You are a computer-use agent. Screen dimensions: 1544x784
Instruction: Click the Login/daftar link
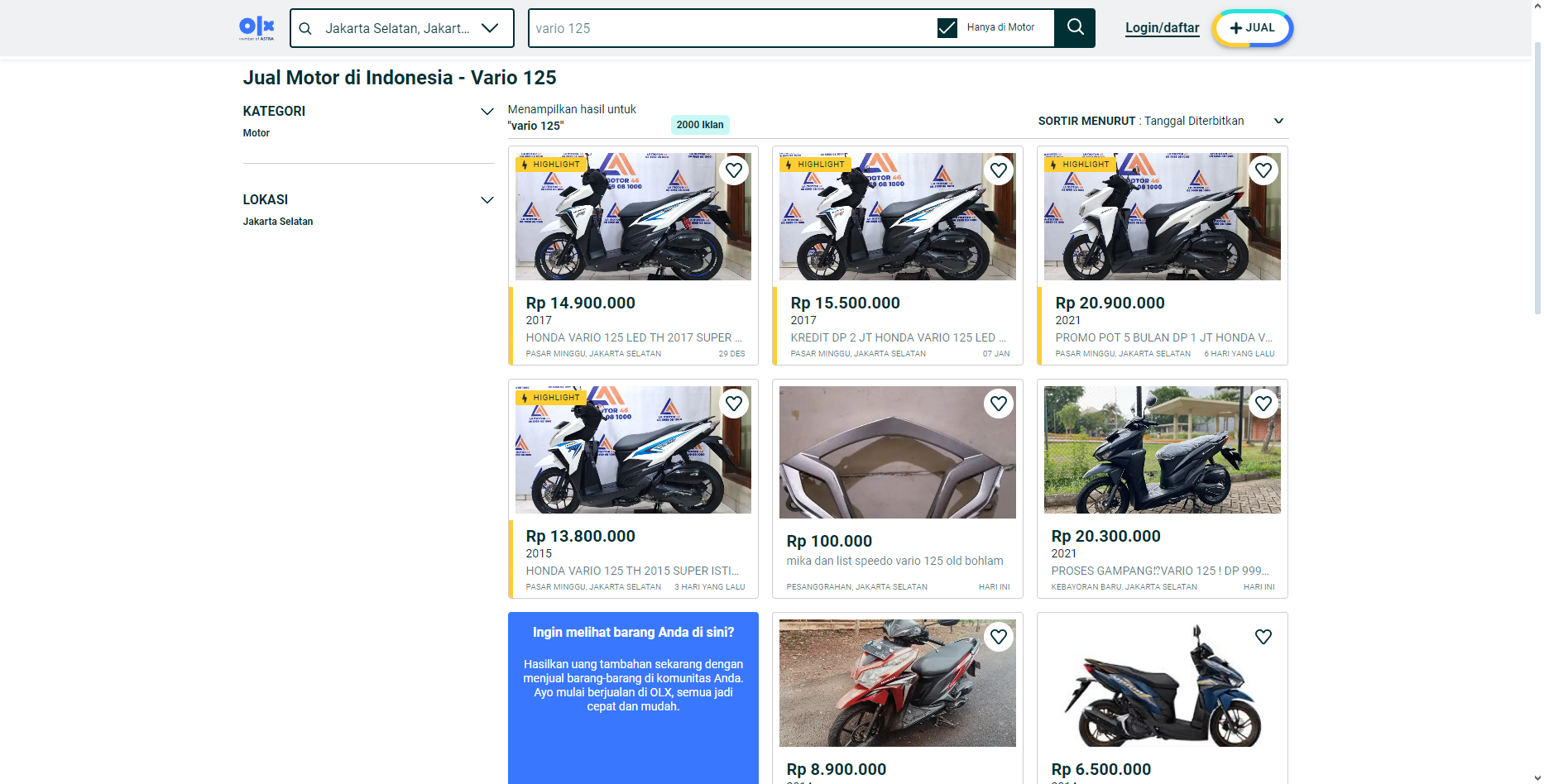[1162, 27]
